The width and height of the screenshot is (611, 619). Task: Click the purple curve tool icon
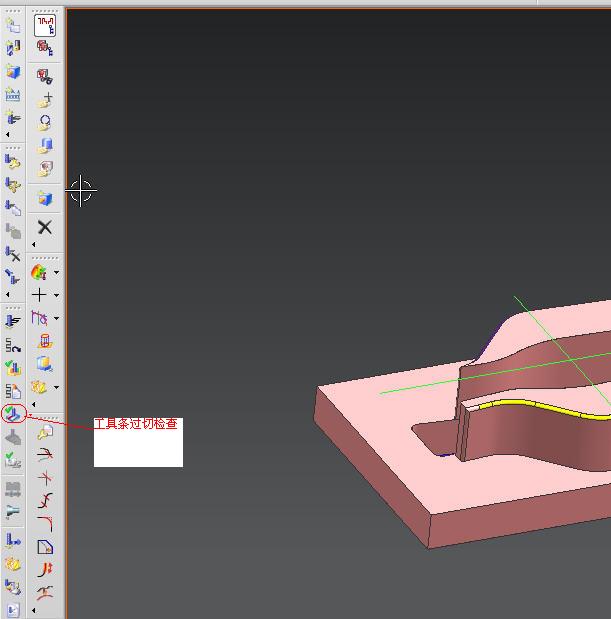click(x=39, y=318)
